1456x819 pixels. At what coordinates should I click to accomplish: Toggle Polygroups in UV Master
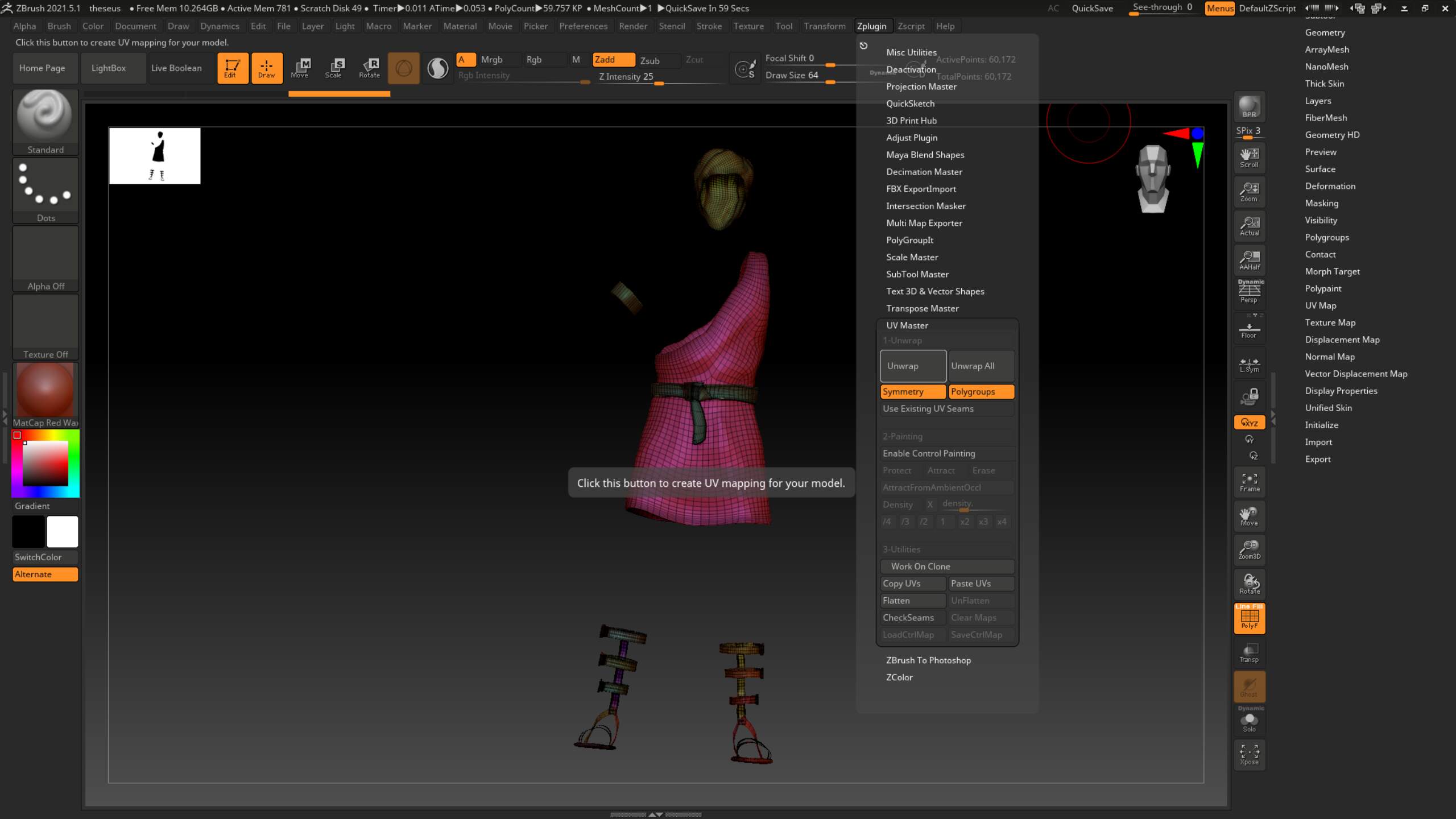981,391
